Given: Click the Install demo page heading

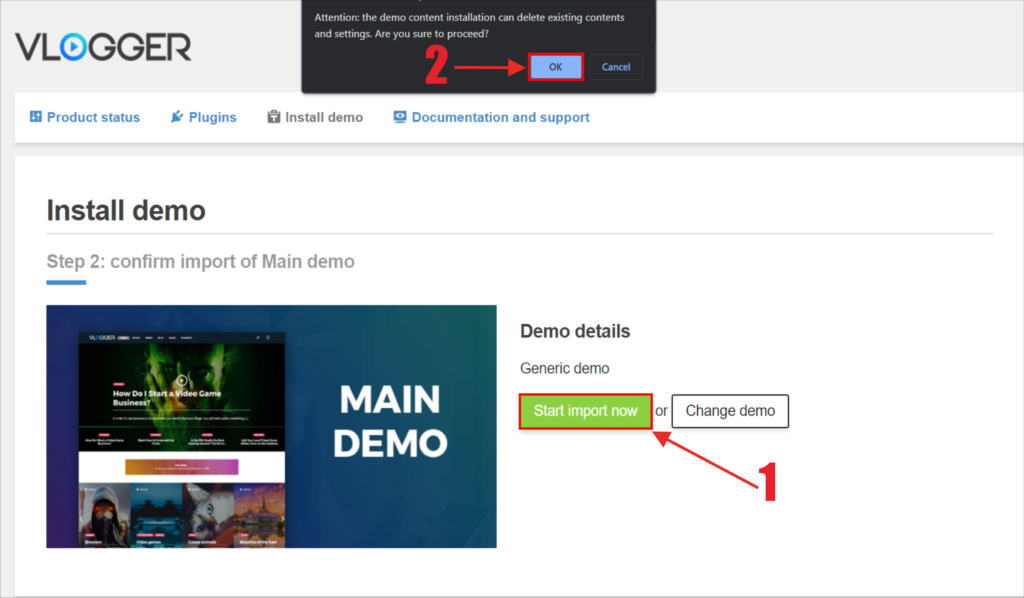Looking at the screenshot, I should tap(126, 211).
